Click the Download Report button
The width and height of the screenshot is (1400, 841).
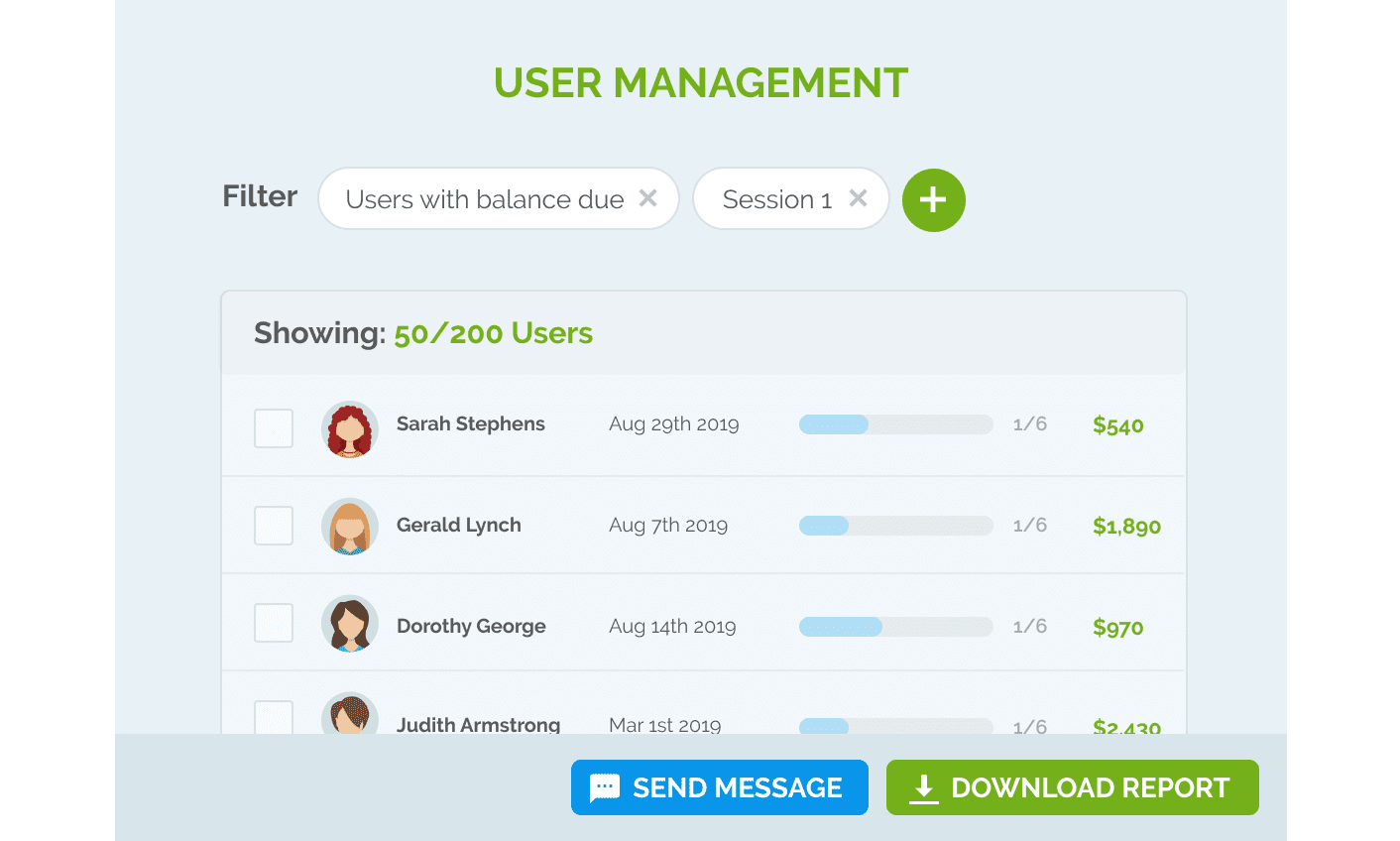pos(1072,787)
